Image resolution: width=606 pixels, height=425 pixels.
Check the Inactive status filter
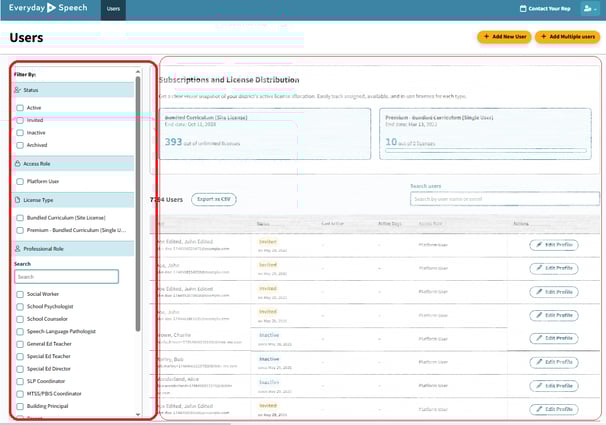click(20, 133)
